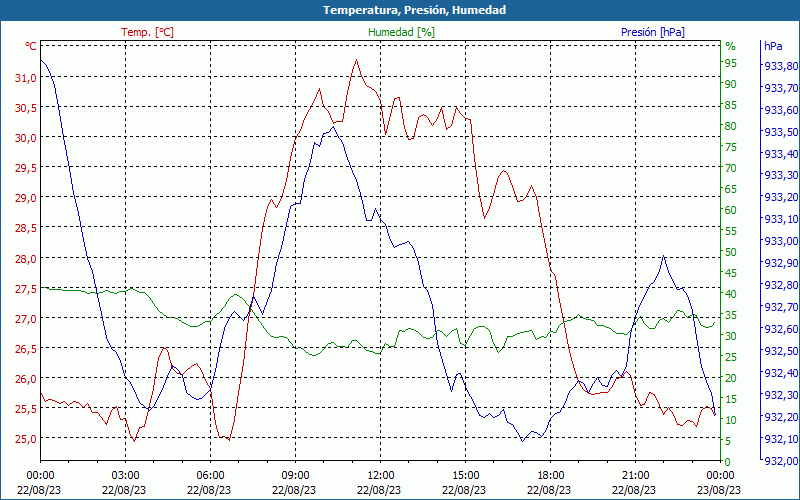
Task: Select the green '70' humidity axis value
Action: pos(731,168)
